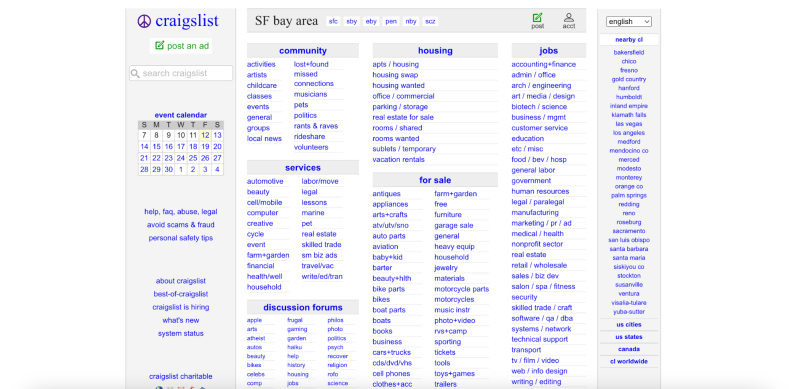Open 'rants & raves' in community
This screenshot has height=389, width=800.
pyautogui.click(x=316, y=126)
